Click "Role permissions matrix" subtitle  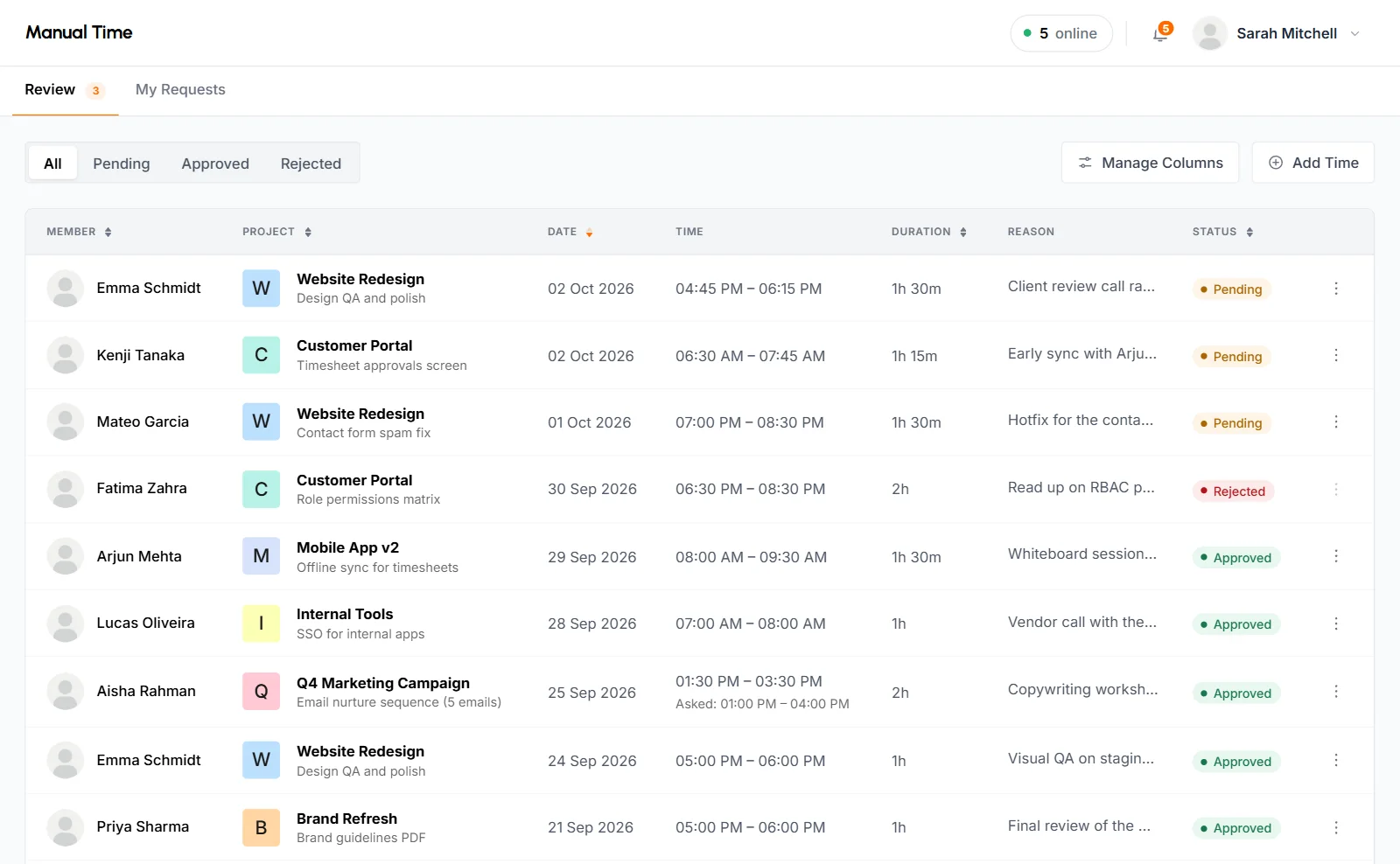tap(368, 499)
